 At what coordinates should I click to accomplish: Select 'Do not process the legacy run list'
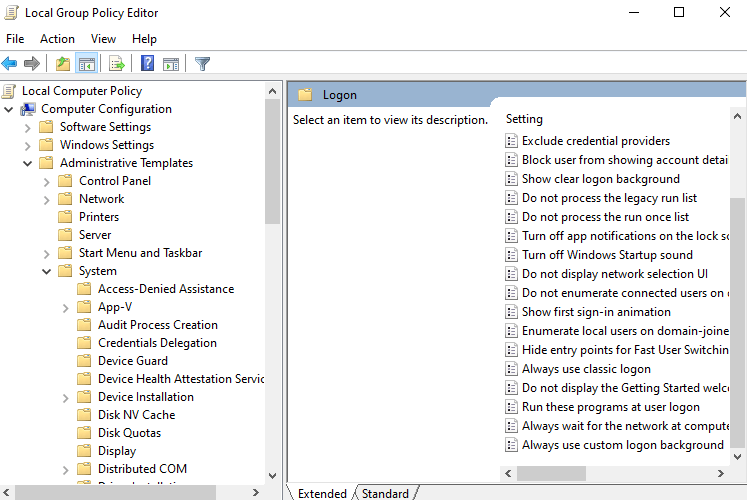609,198
